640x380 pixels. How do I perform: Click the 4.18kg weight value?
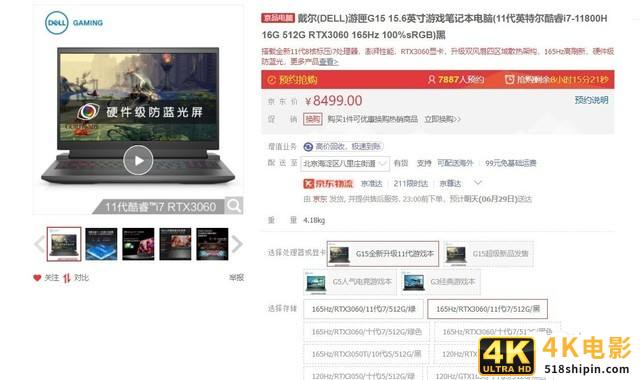(x=314, y=220)
